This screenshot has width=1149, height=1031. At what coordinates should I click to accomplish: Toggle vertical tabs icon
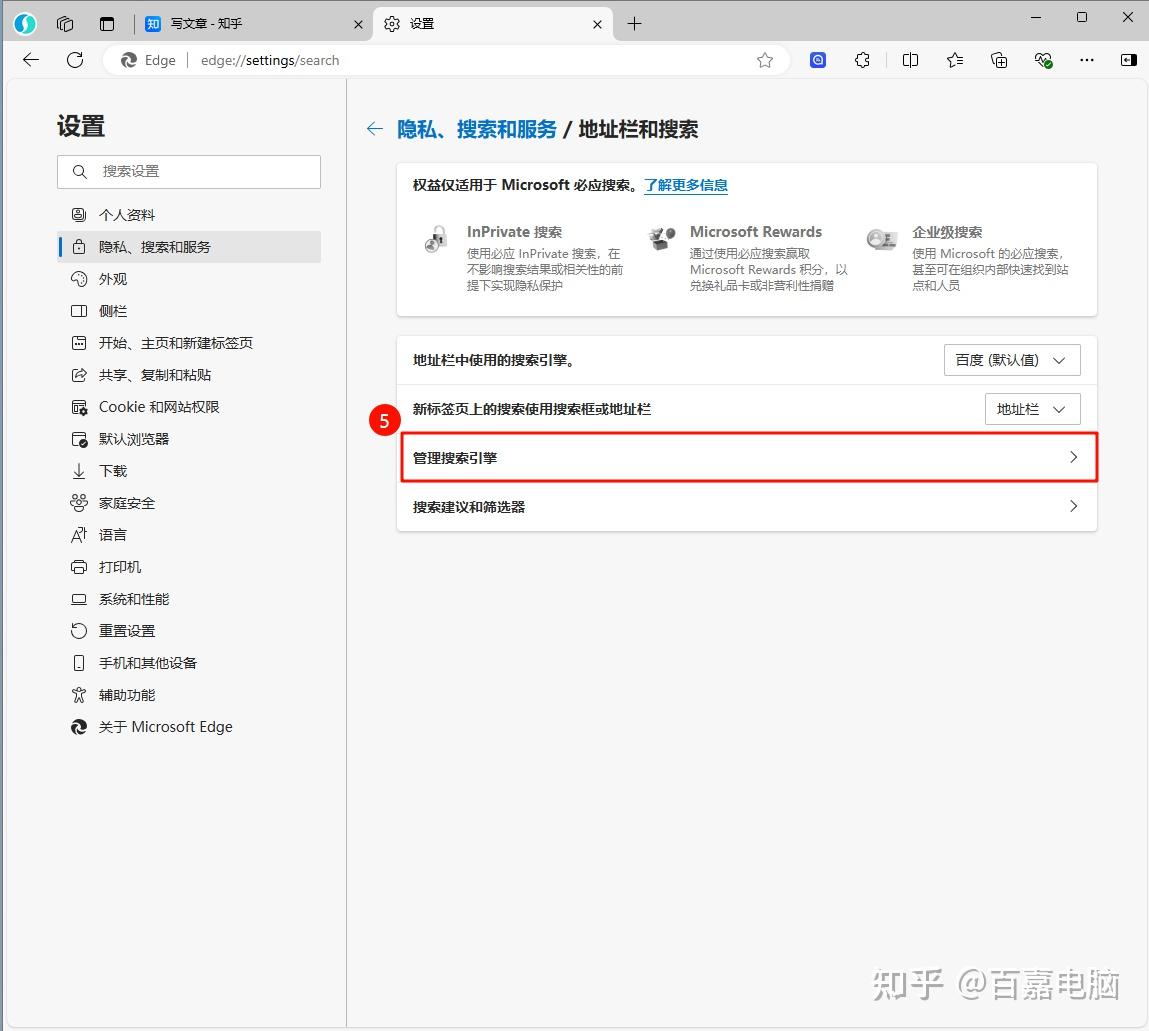tap(107, 24)
